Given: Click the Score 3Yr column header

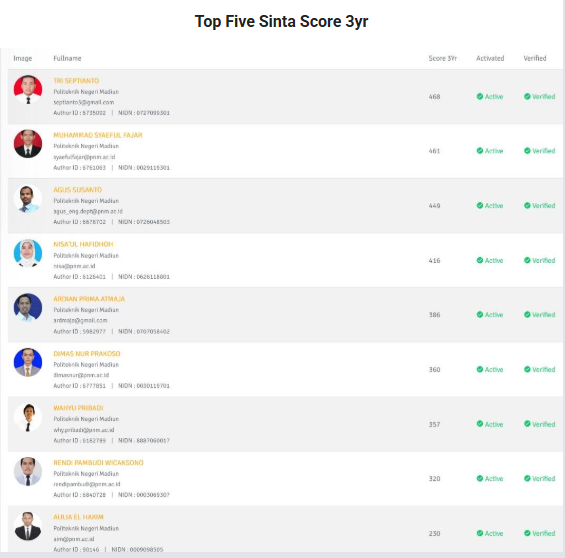Looking at the screenshot, I should [x=442, y=58].
